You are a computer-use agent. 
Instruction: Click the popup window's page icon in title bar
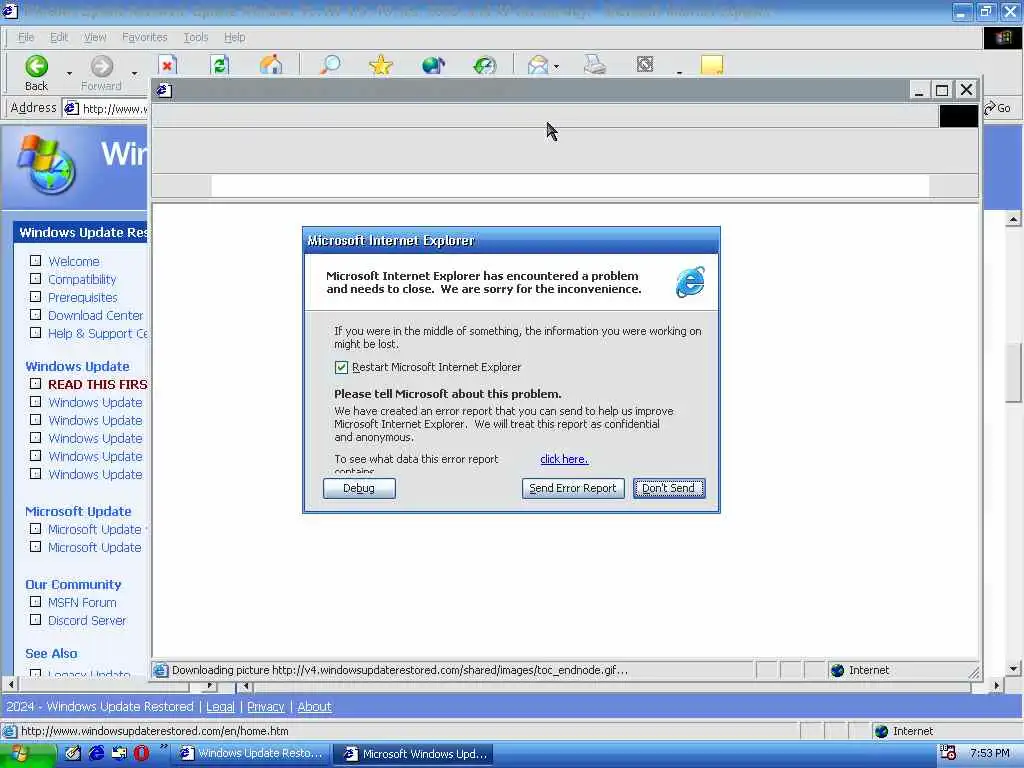point(164,90)
